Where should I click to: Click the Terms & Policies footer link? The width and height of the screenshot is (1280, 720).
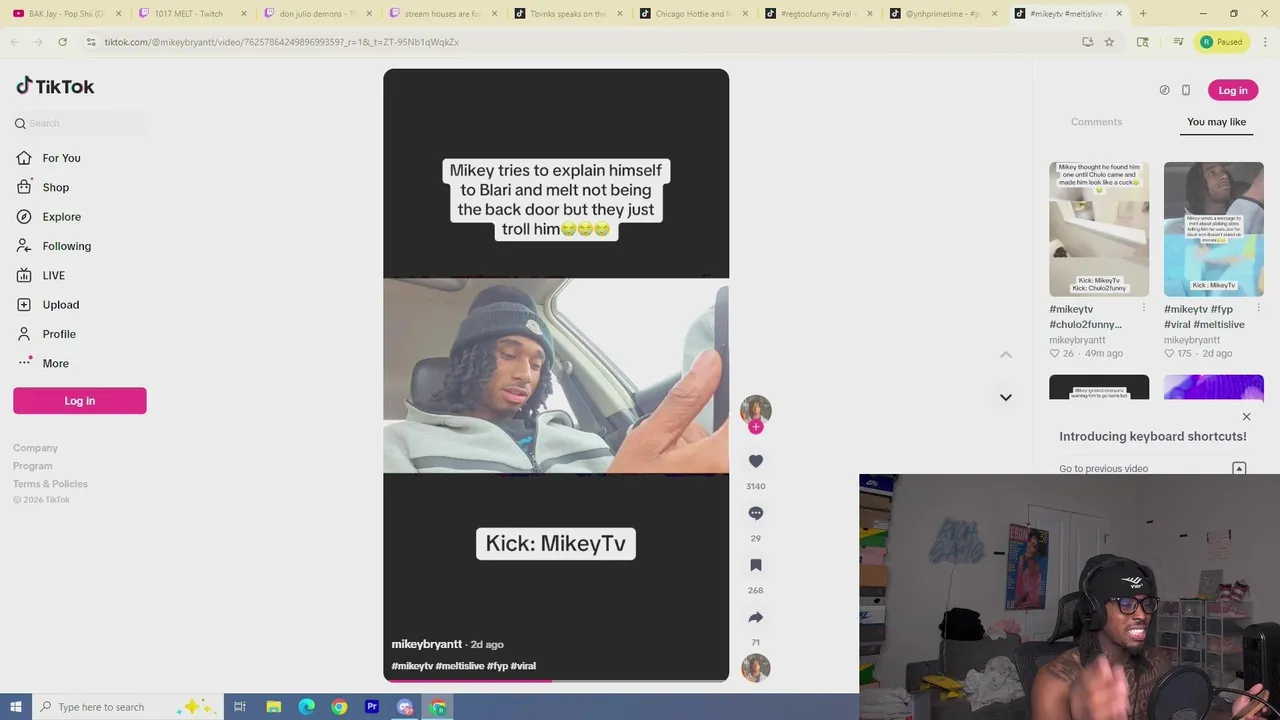[50, 484]
